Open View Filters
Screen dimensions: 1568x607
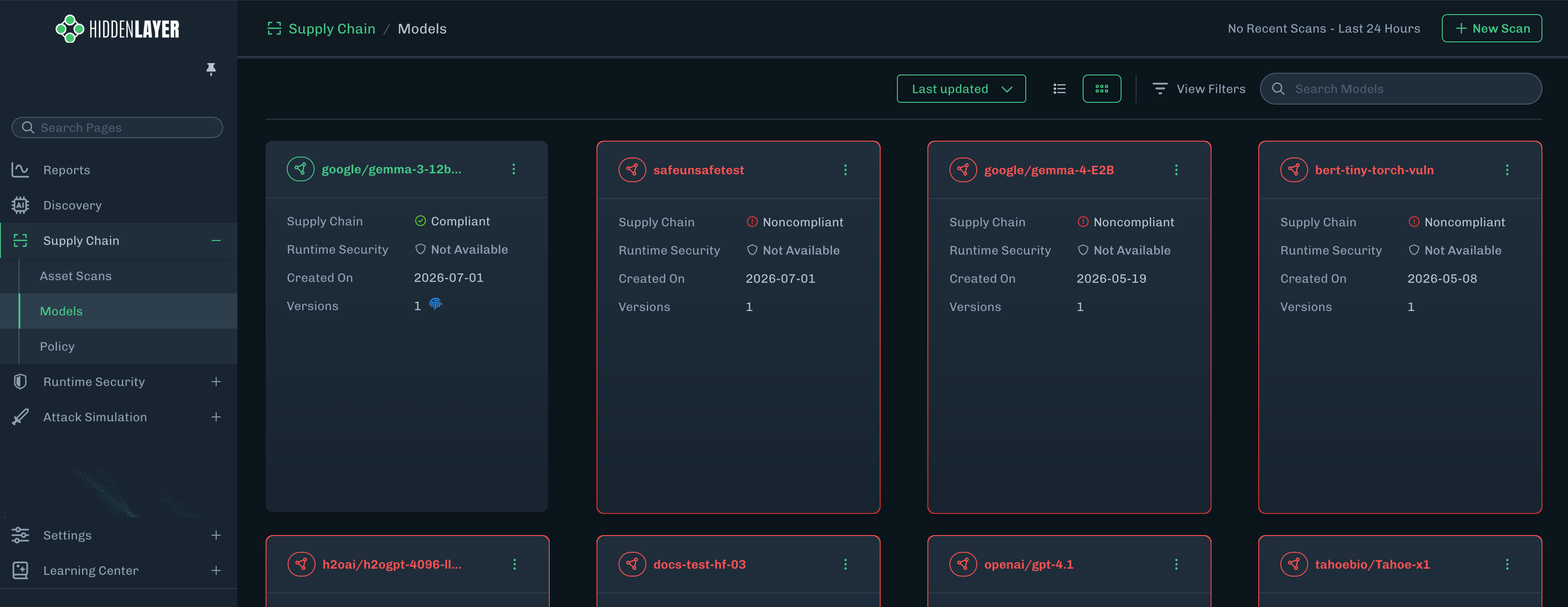1199,89
